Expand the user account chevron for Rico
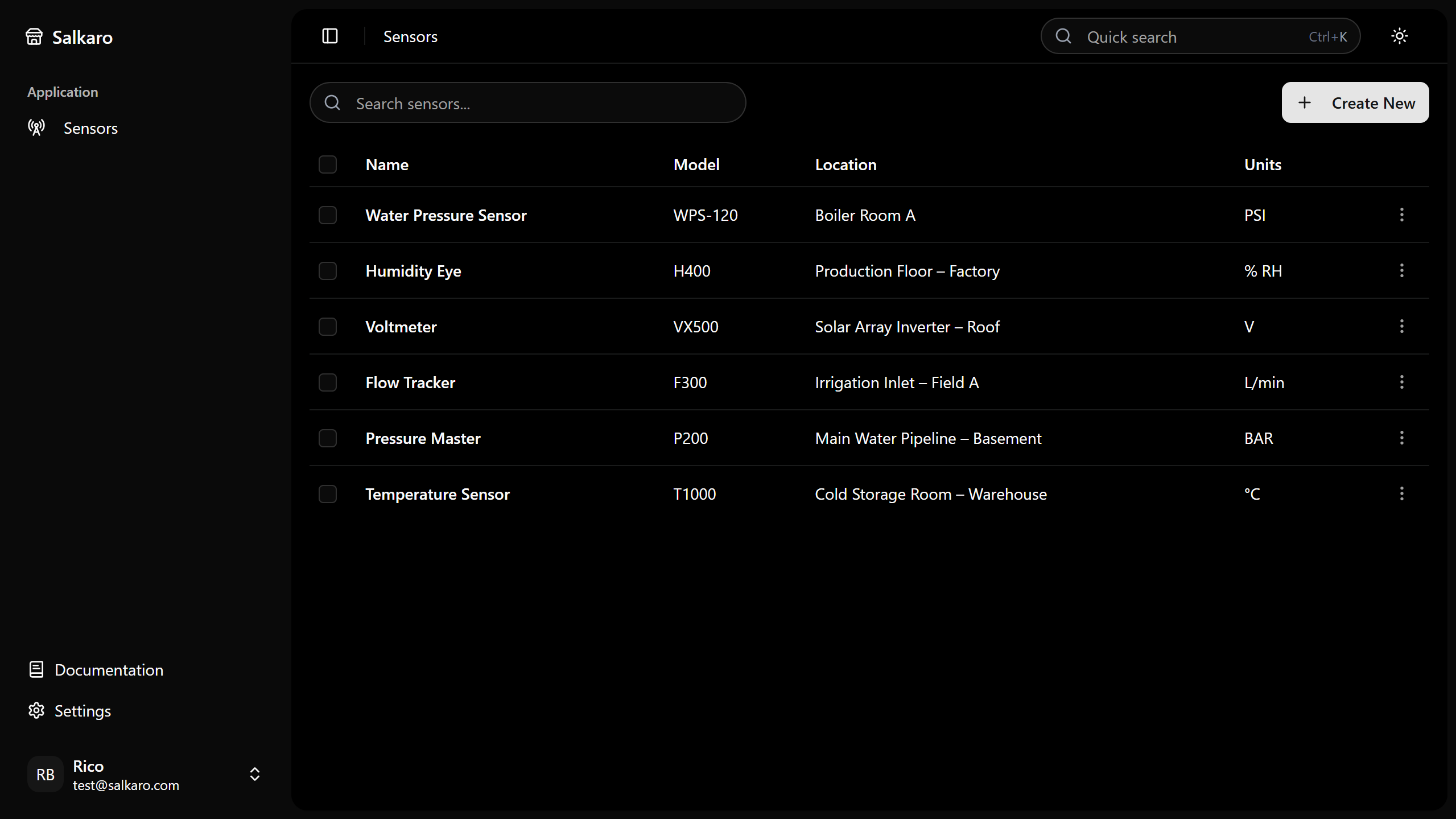1456x819 pixels. tap(254, 773)
